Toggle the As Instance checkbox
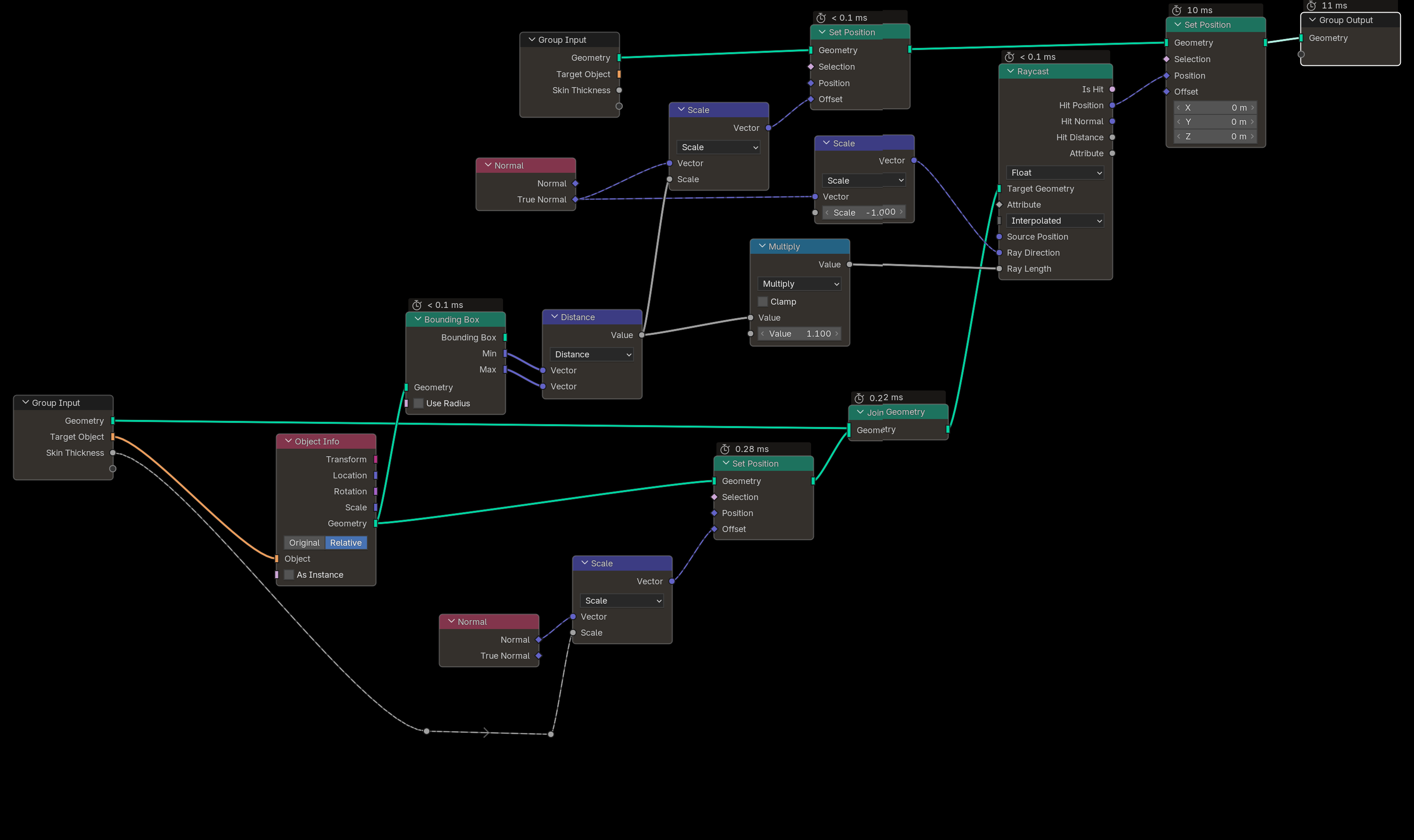This screenshot has height=840, width=1414. pos(289,574)
